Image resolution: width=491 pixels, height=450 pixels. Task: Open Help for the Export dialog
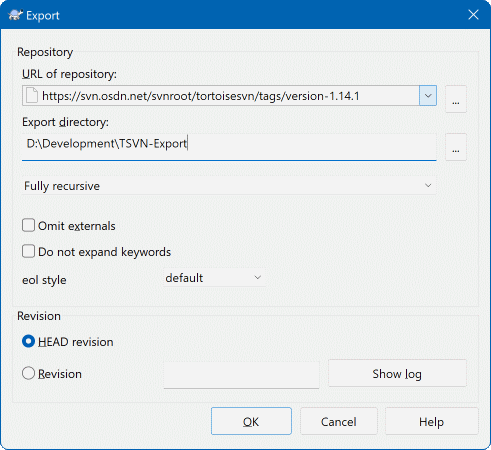[431, 421]
